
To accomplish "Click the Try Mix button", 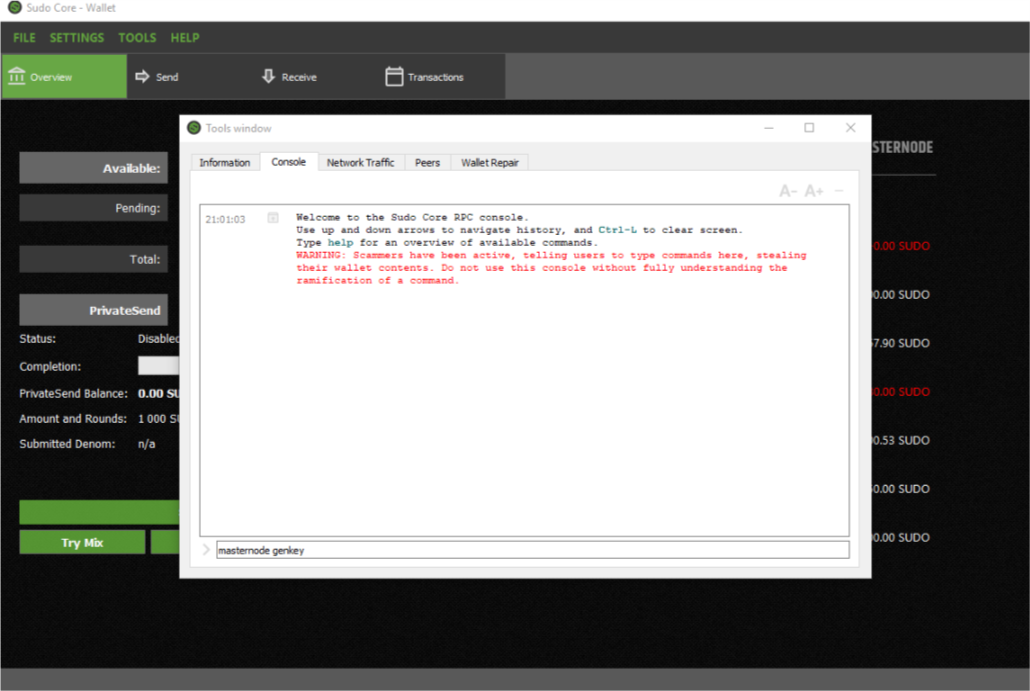I will pyautogui.click(x=82, y=543).
